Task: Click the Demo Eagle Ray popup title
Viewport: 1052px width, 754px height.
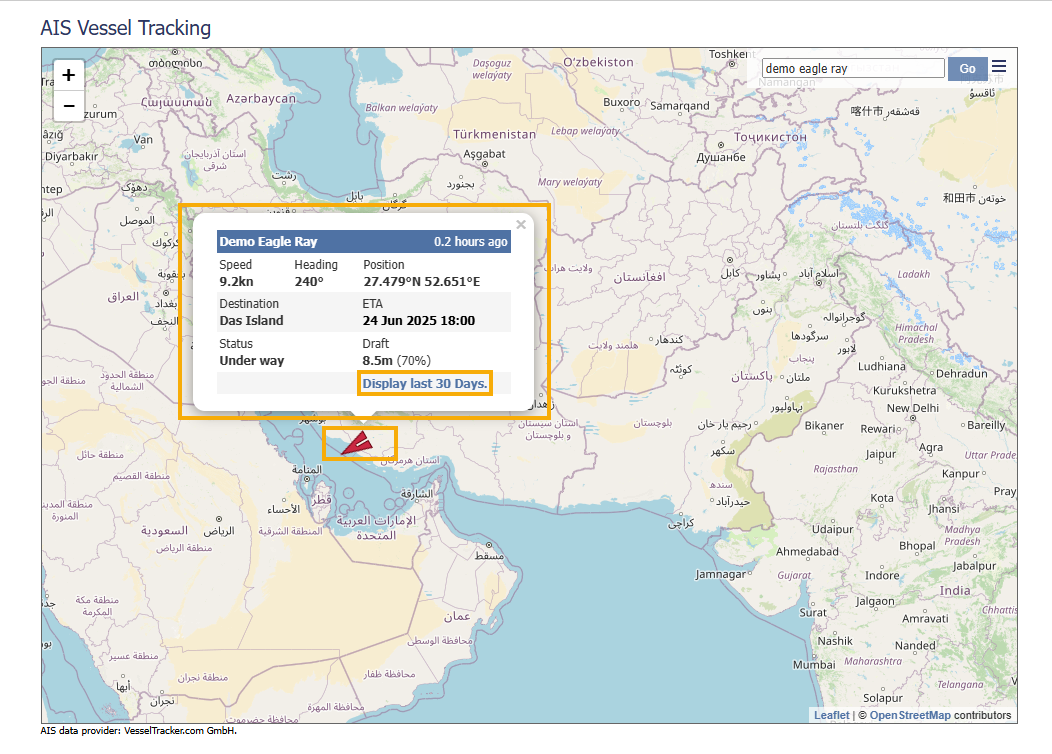Action: tap(268, 242)
